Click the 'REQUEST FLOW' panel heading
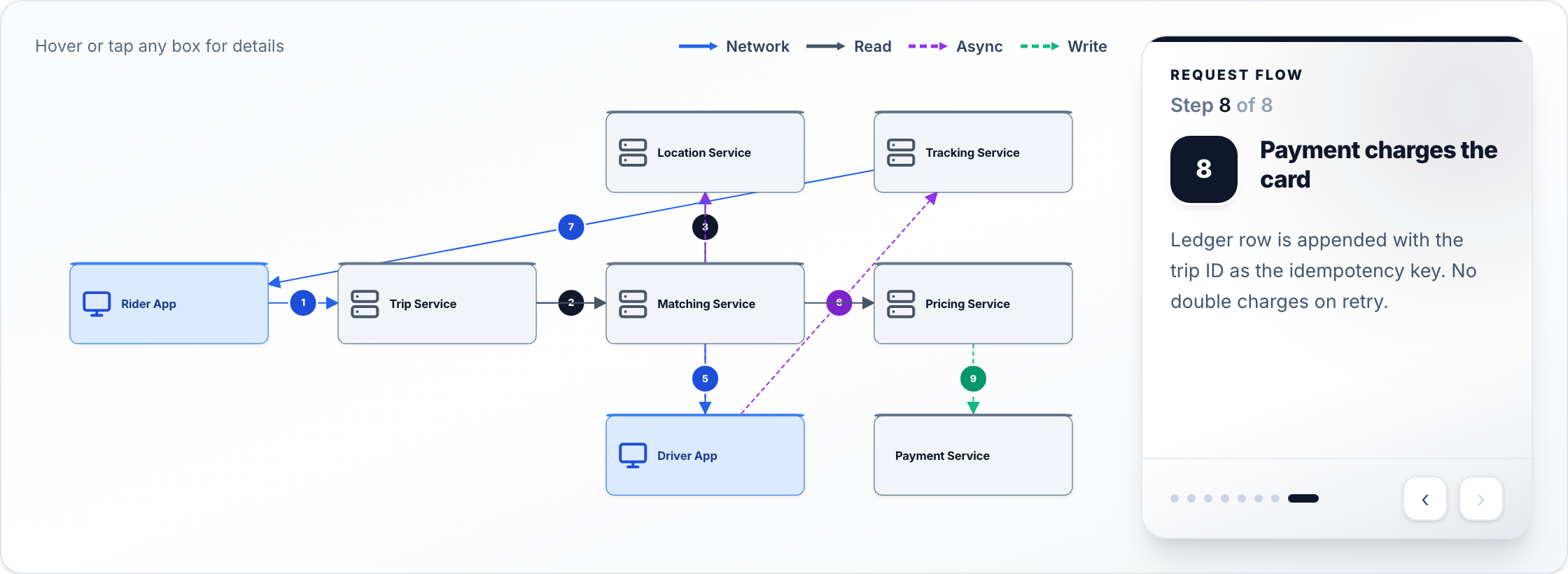This screenshot has height=574, width=1568. pyautogui.click(x=1236, y=75)
